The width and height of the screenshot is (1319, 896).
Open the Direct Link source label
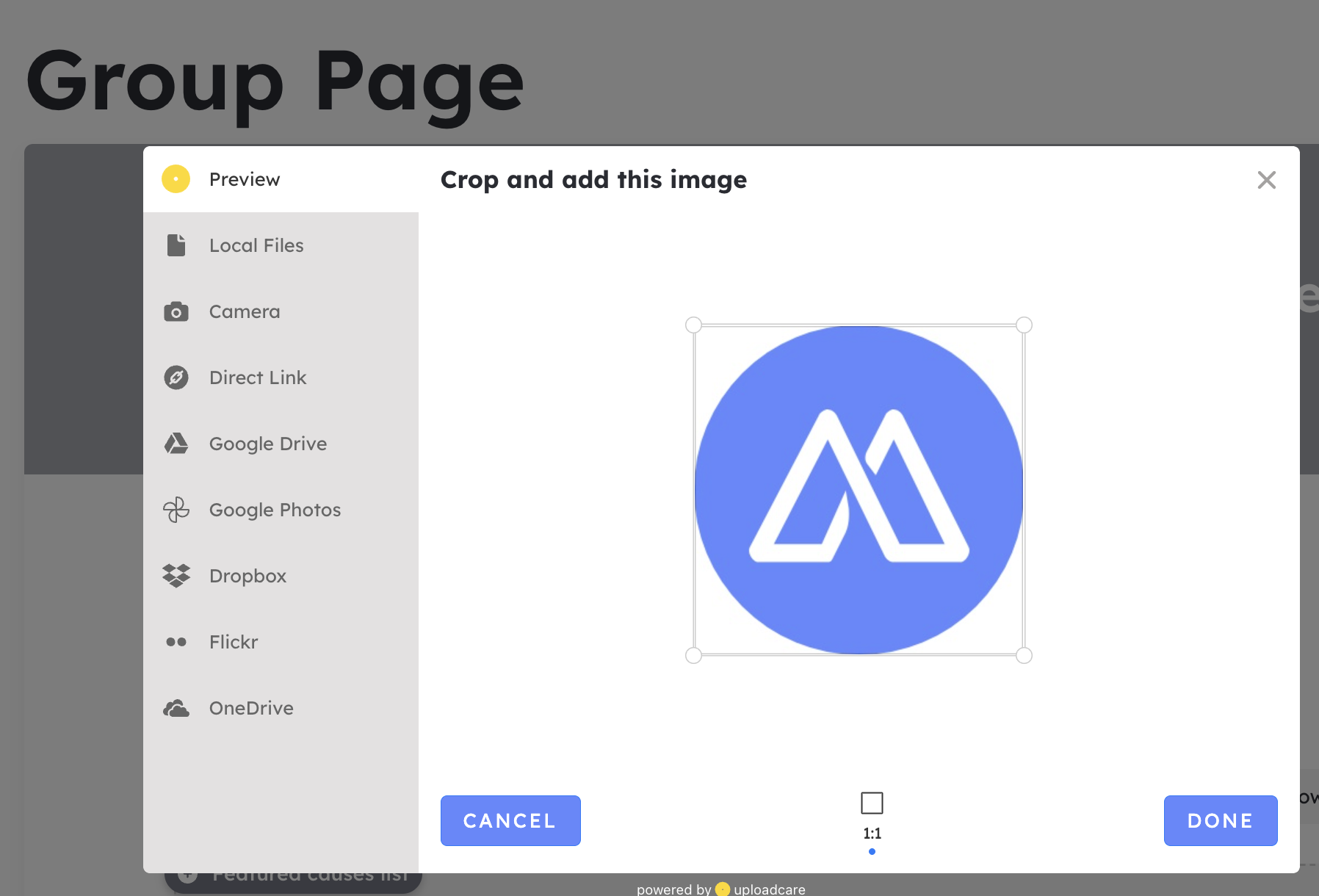click(x=258, y=377)
